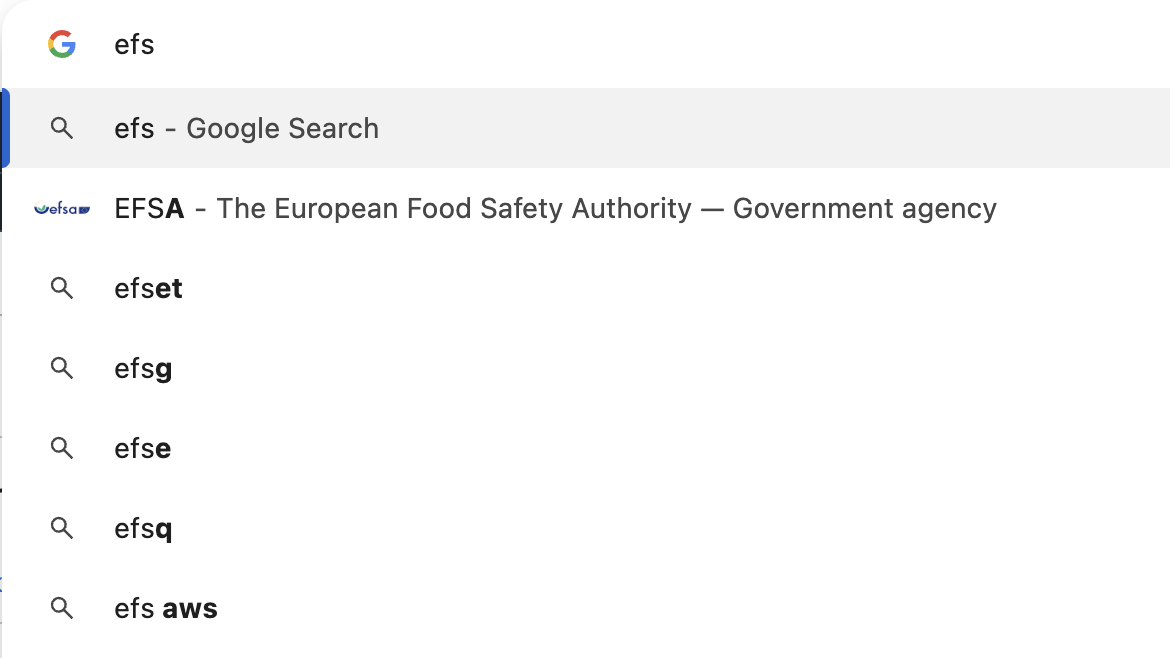Click the 'Government agency' description text
The height and width of the screenshot is (658, 1170).
864,208
